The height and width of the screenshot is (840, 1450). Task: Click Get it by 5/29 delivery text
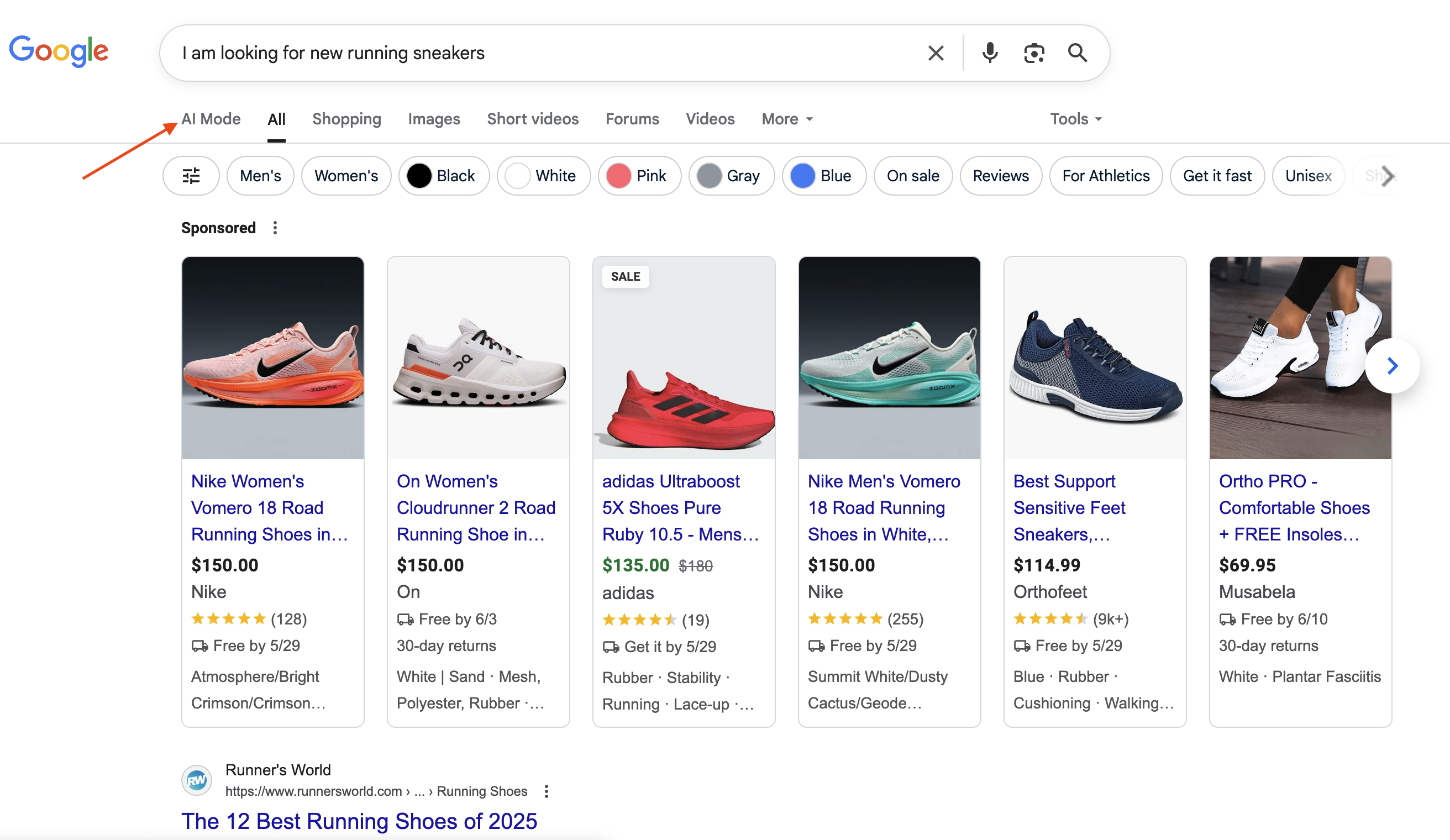(670, 647)
